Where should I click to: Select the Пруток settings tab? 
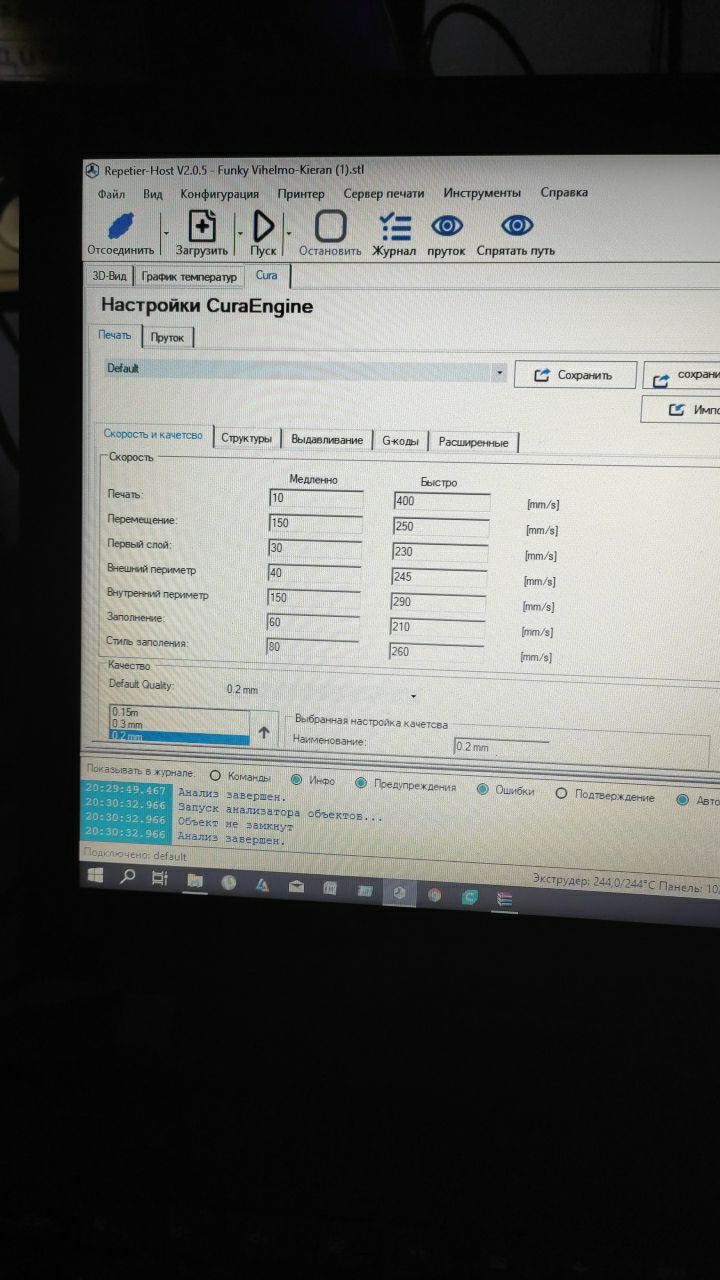click(168, 337)
